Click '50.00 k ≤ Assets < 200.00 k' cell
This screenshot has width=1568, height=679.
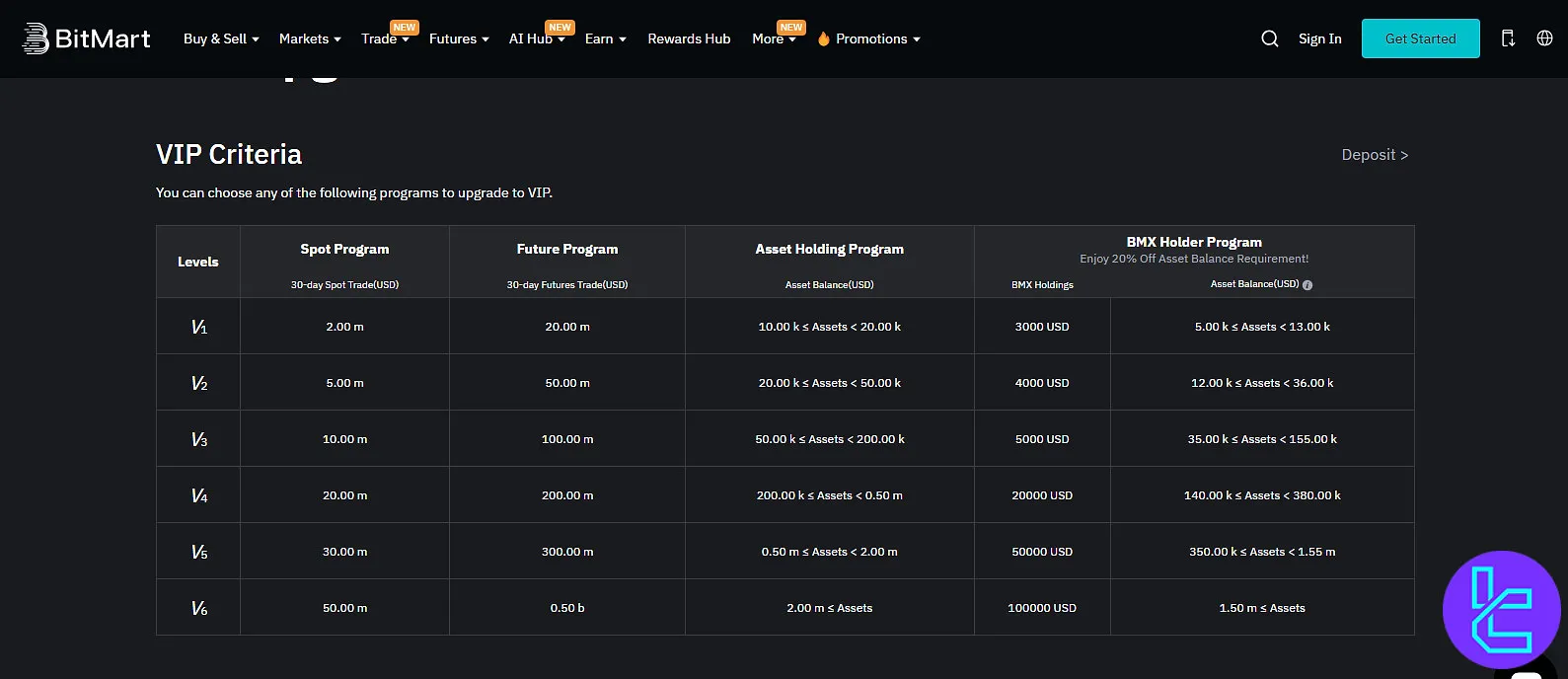(x=829, y=439)
